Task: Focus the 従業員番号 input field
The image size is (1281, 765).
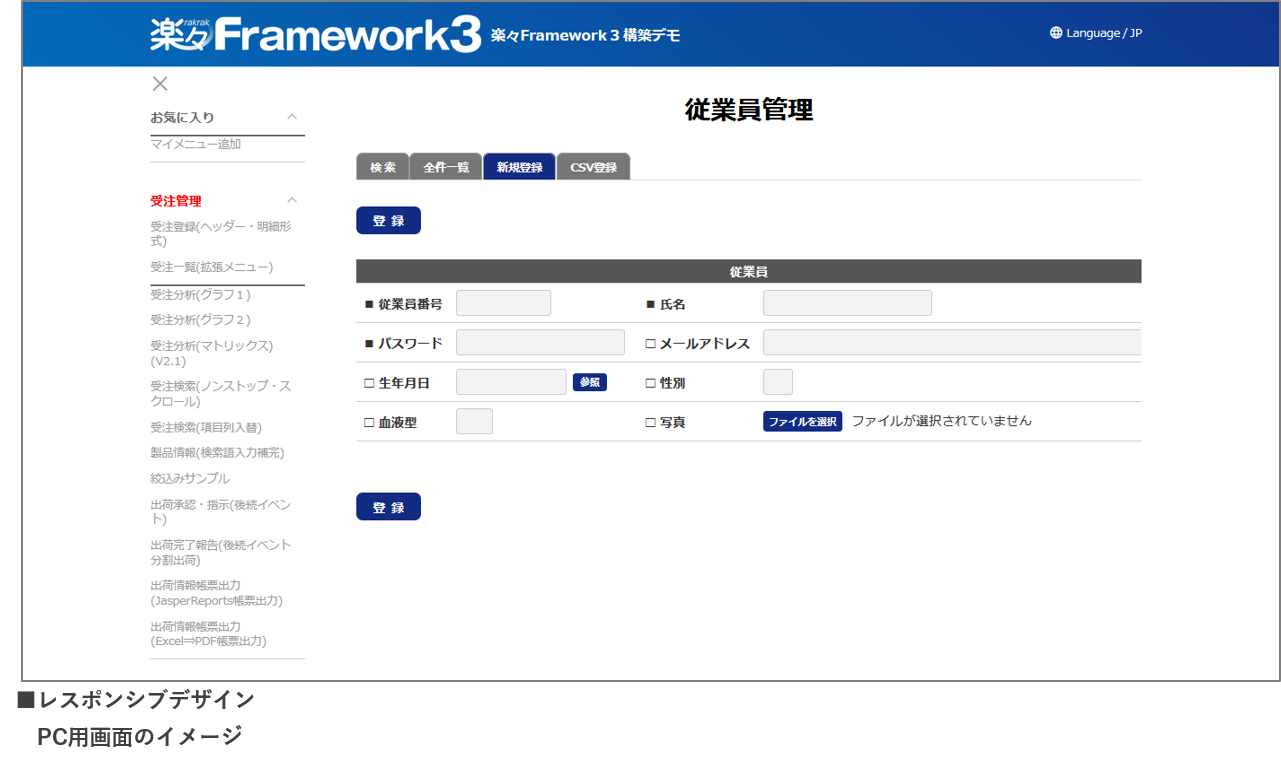Action: pos(503,303)
